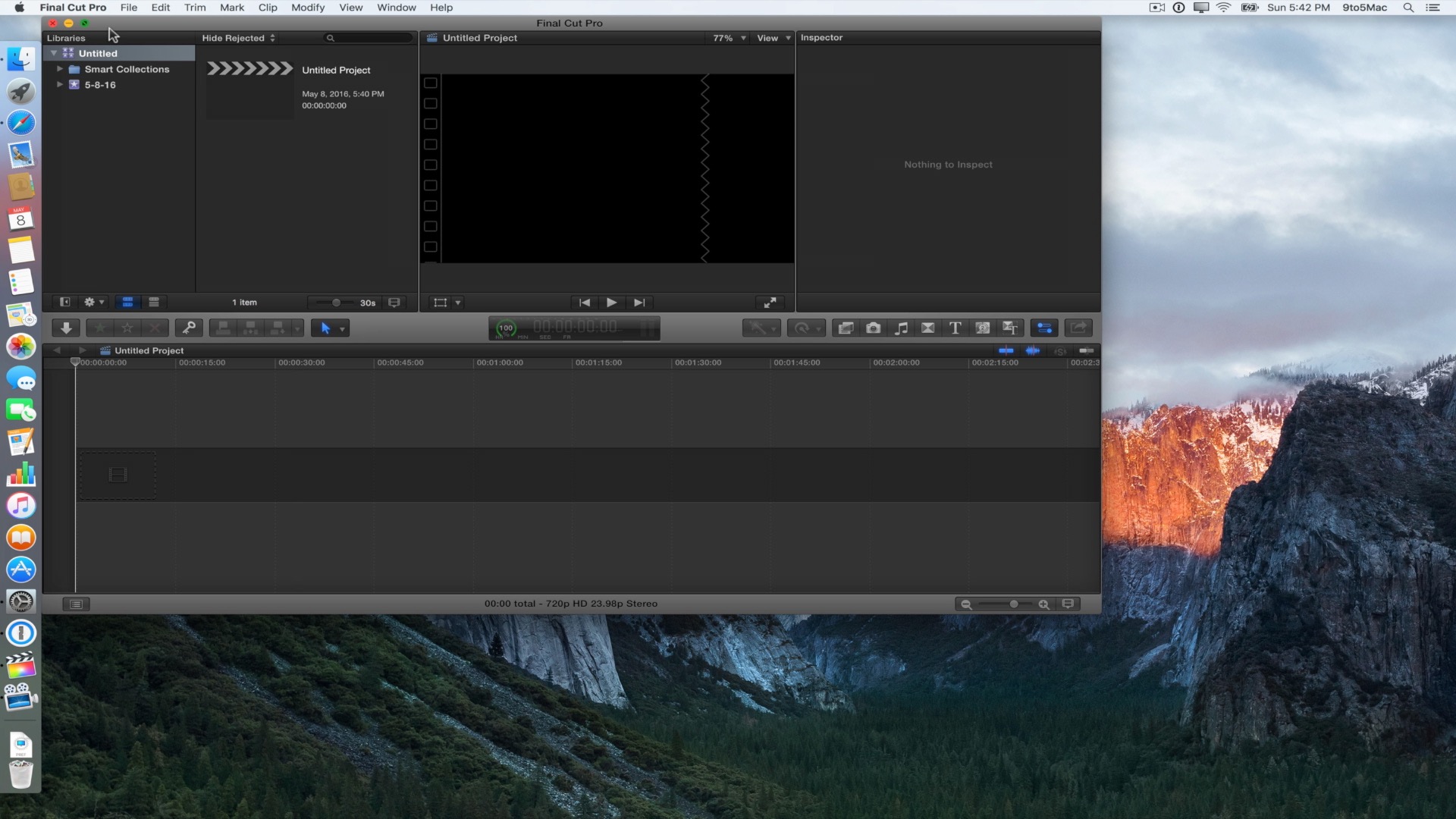Toggle the Inspector panel button
Image resolution: width=1456 pixels, height=819 pixels.
(1044, 328)
